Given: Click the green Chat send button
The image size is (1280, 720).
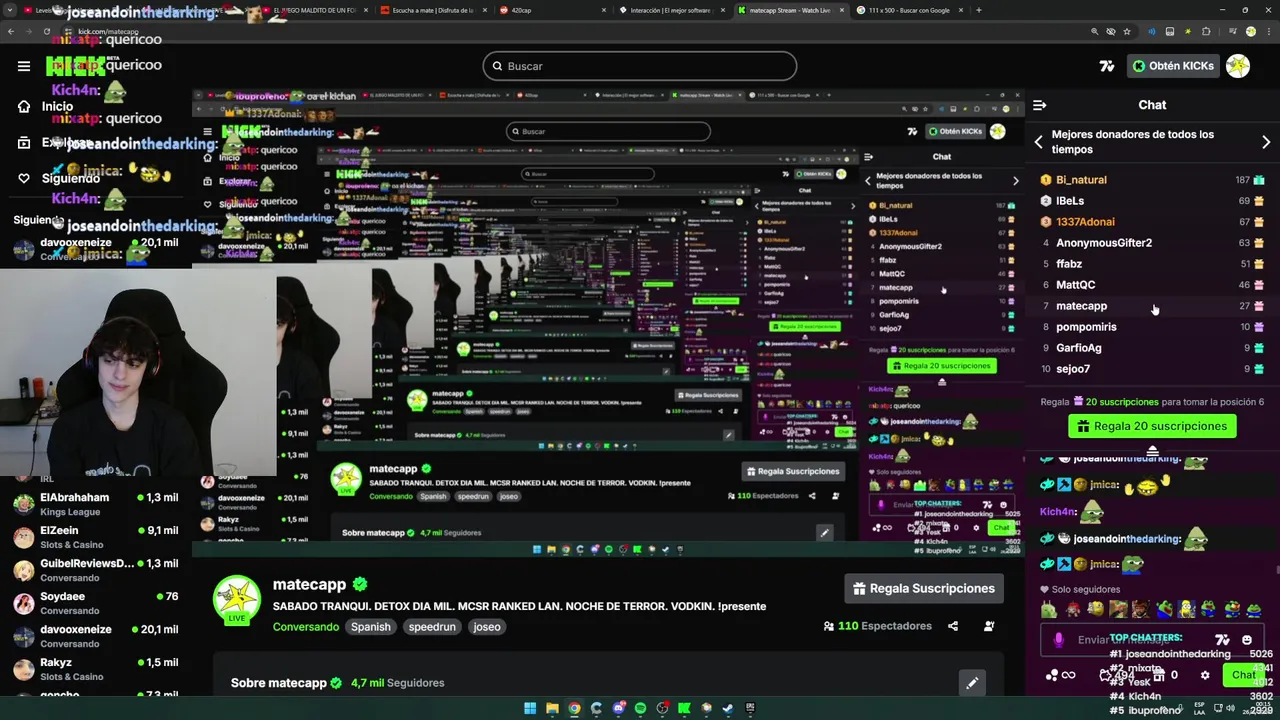Looking at the screenshot, I should pyautogui.click(x=1243, y=675).
